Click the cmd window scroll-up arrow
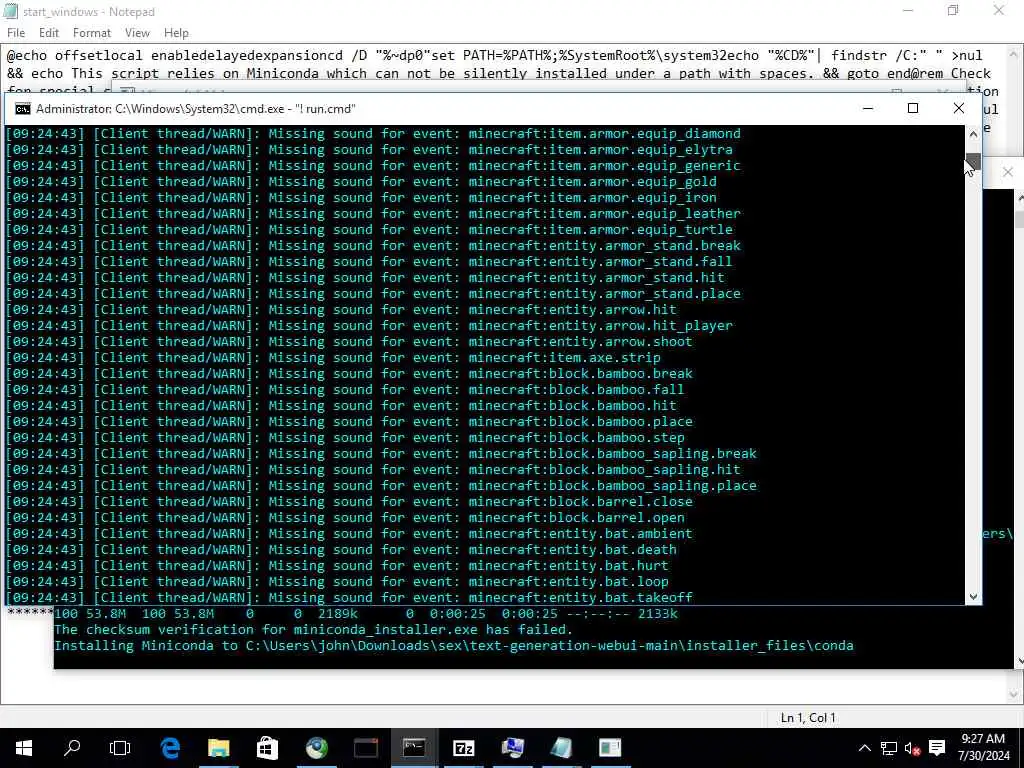The width and height of the screenshot is (1024, 768). tap(973, 134)
